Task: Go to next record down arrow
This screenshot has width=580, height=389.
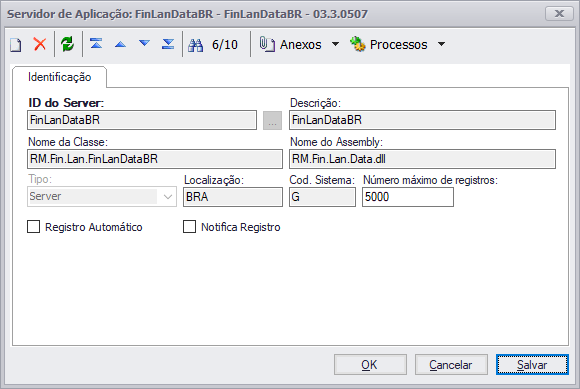Action: tap(144, 43)
